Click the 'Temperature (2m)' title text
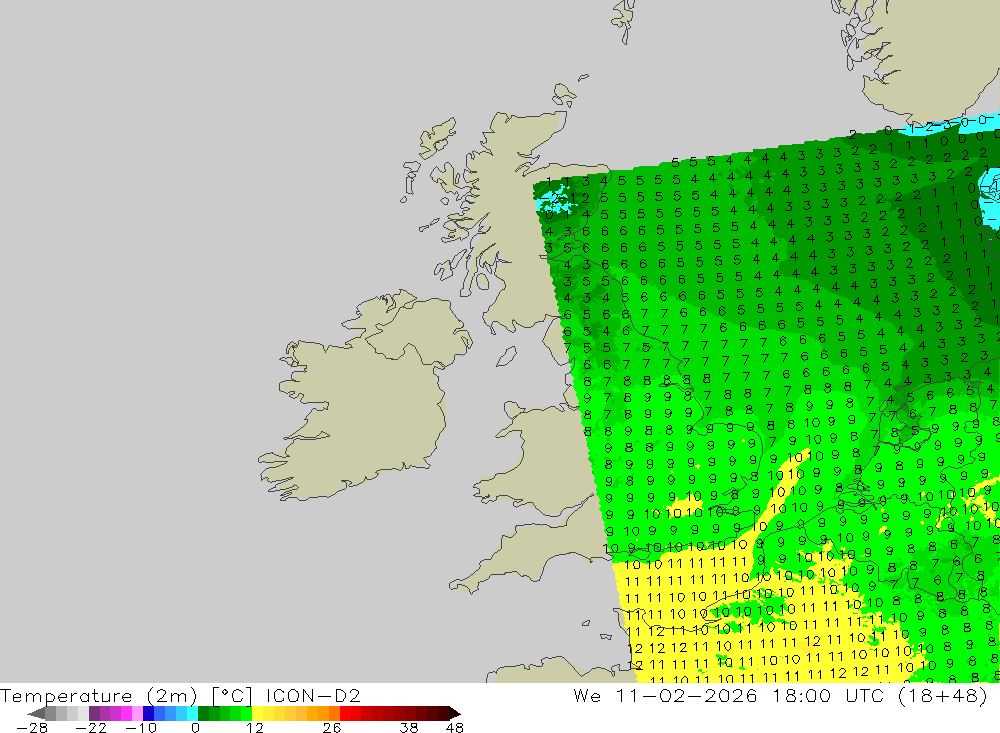The image size is (1000, 733). click(99, 695)
